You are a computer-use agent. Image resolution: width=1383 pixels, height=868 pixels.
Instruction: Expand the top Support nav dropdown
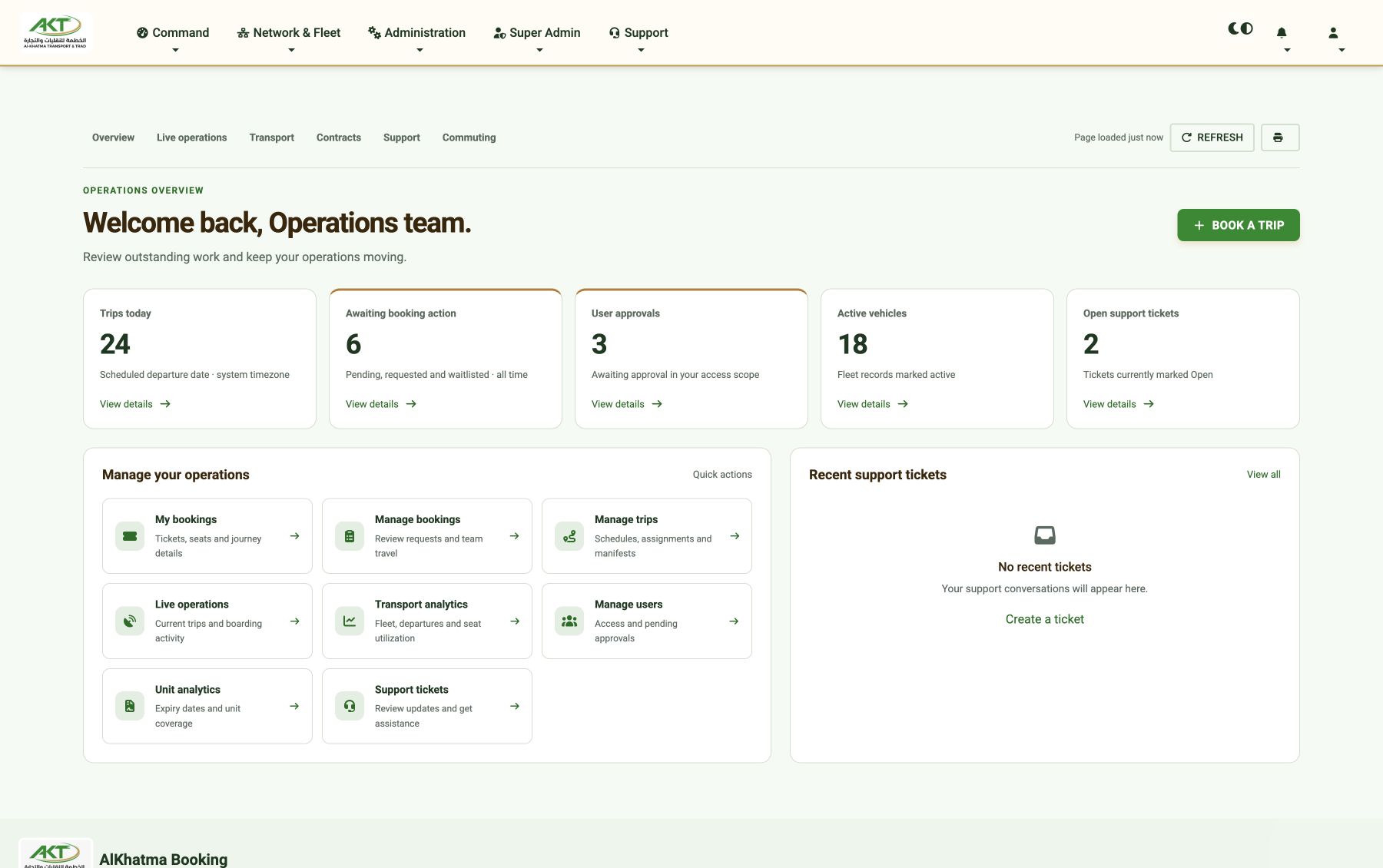(x=638, y=32)
